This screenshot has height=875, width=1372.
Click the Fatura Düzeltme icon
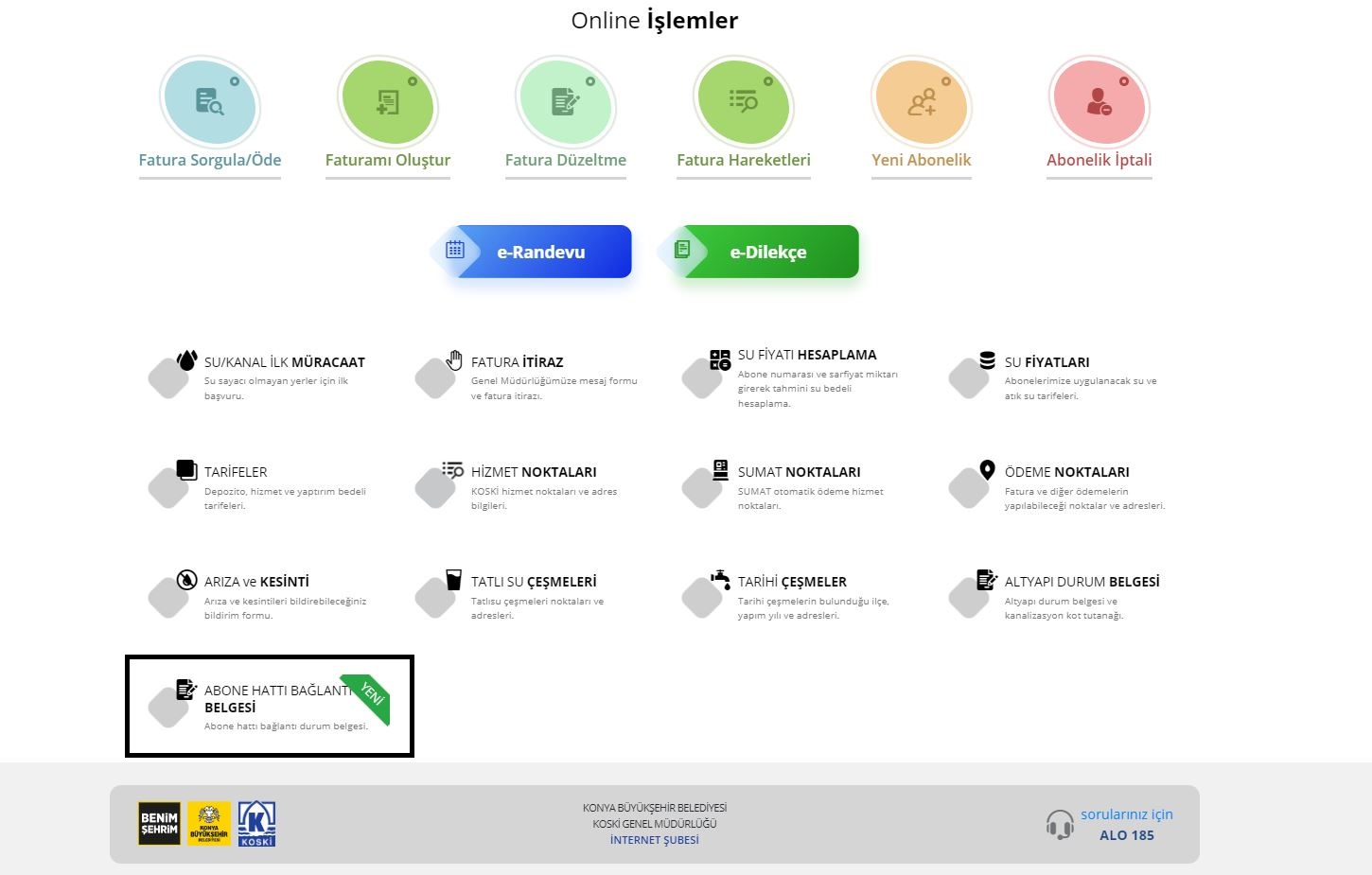click(564, 102)
